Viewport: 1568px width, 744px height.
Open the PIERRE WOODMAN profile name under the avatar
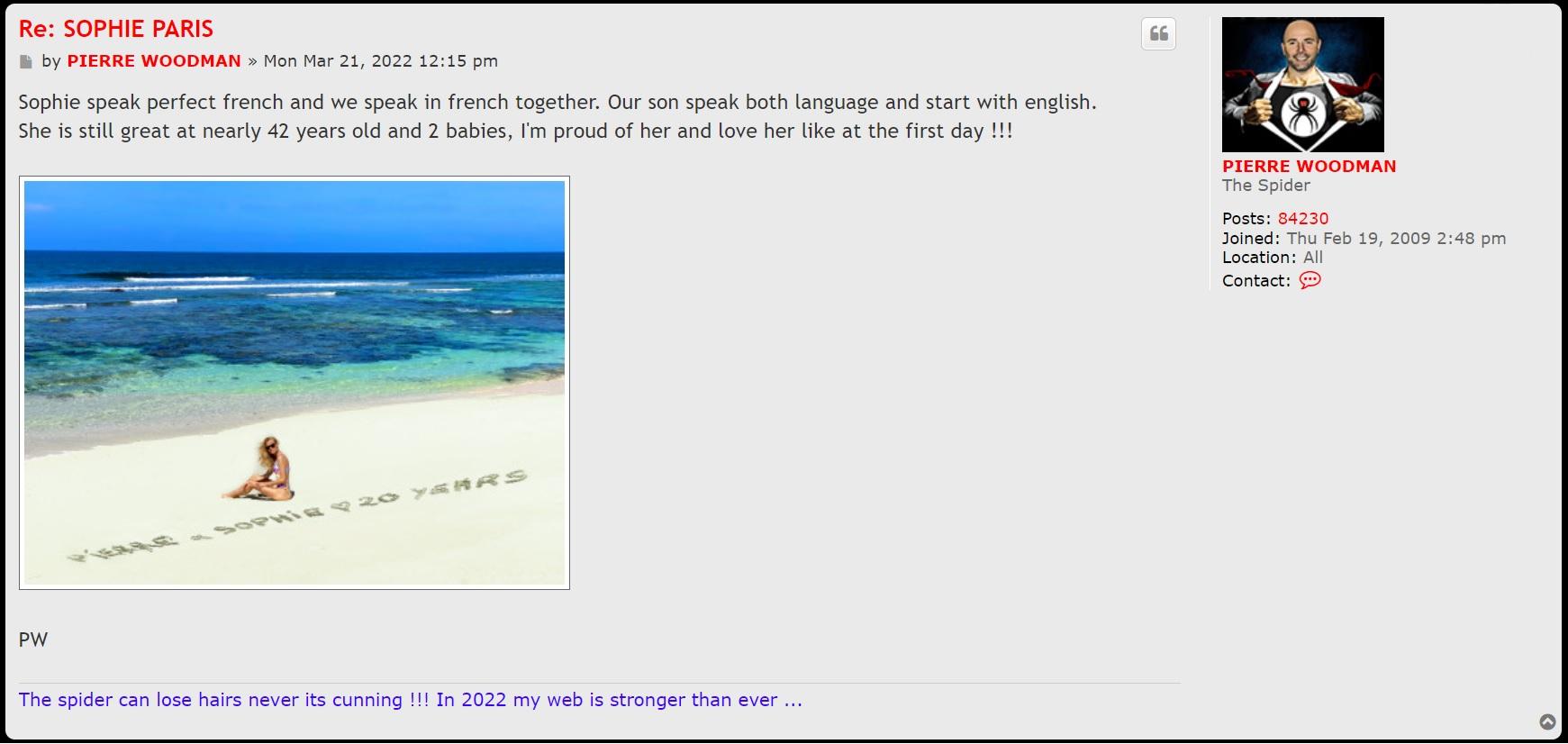tap(1309, 167)
